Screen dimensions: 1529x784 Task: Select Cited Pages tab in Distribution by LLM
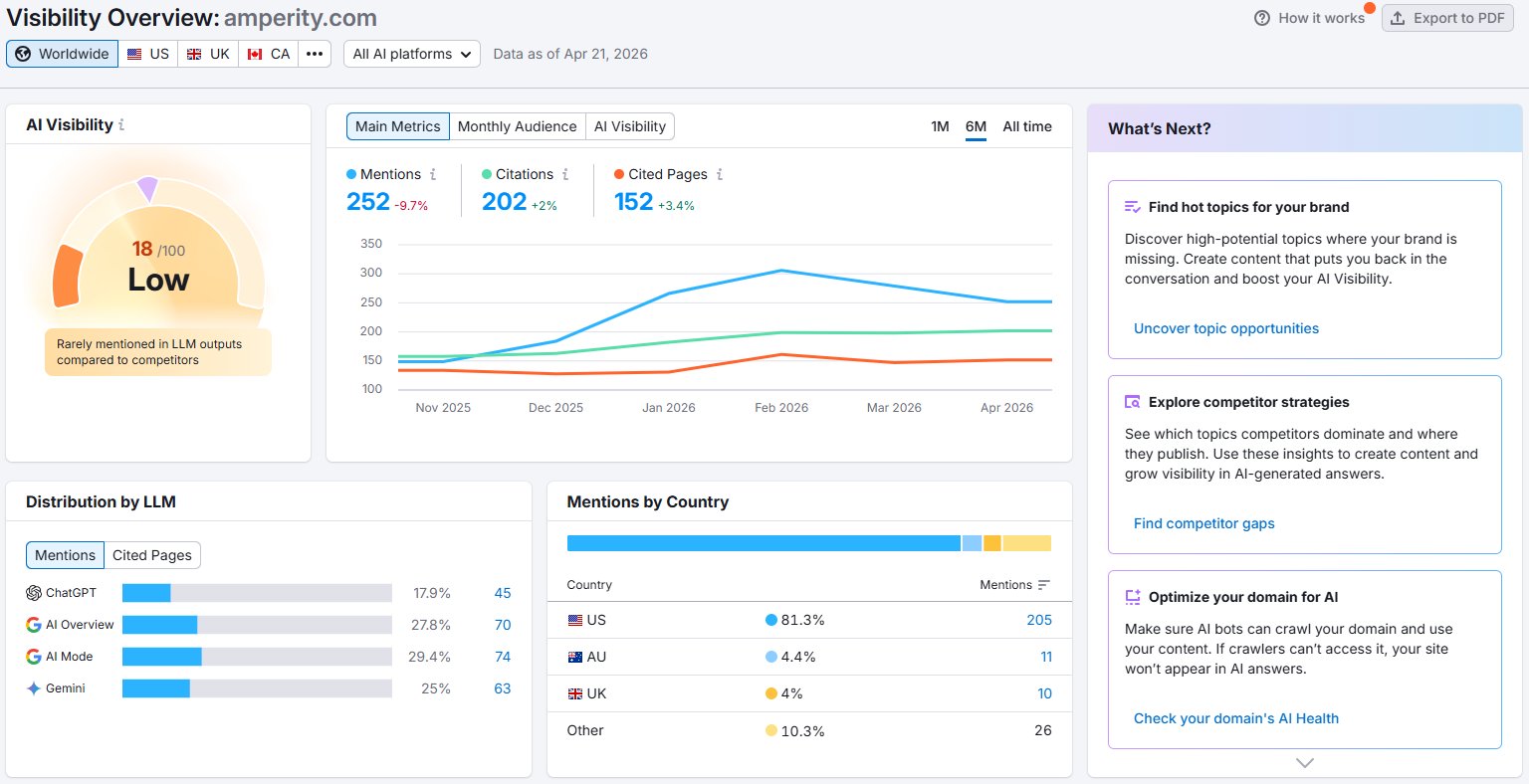pos(152,555)
